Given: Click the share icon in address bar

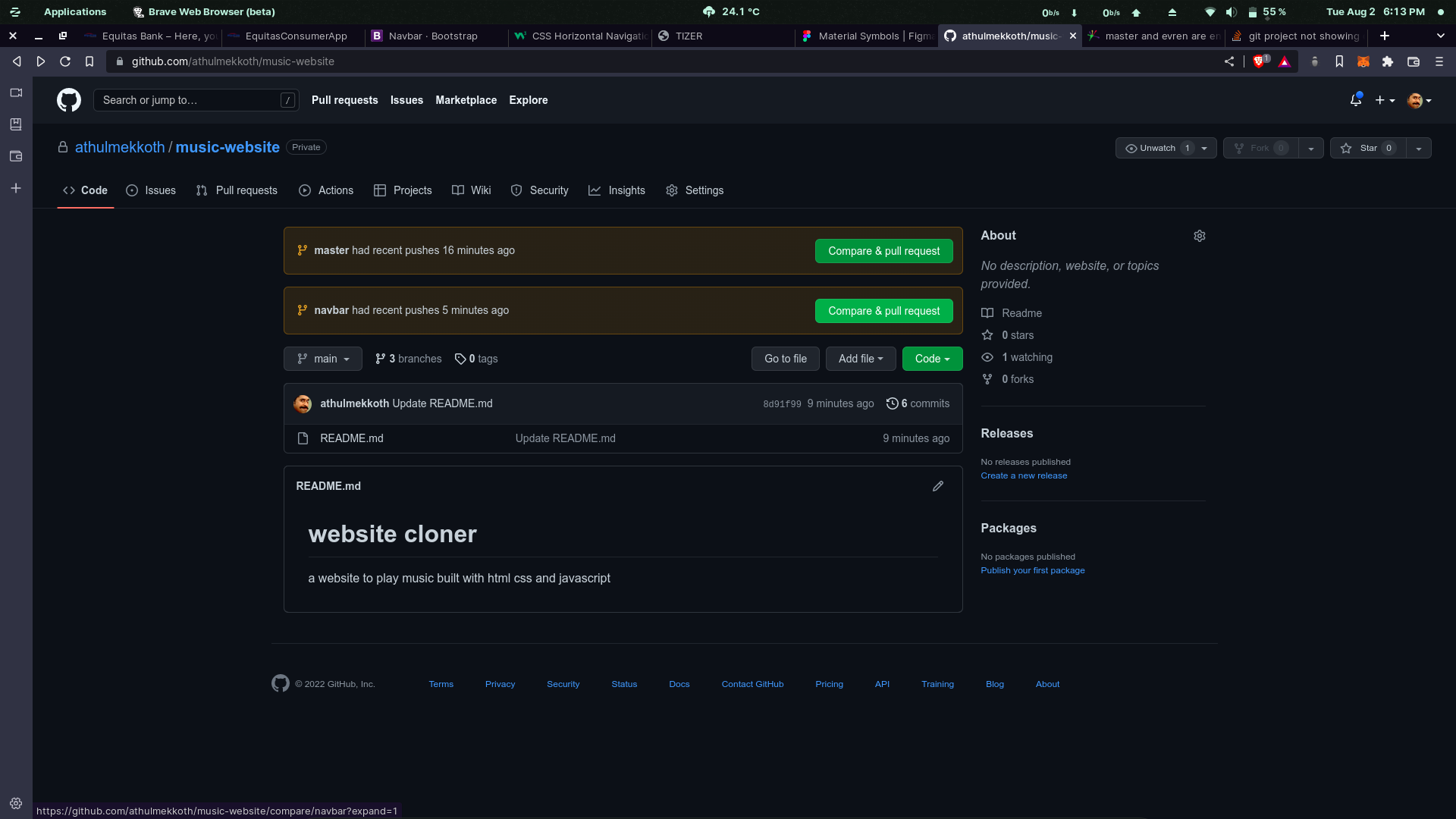Looking at the screenshot, I should (x=1229, y=61).
